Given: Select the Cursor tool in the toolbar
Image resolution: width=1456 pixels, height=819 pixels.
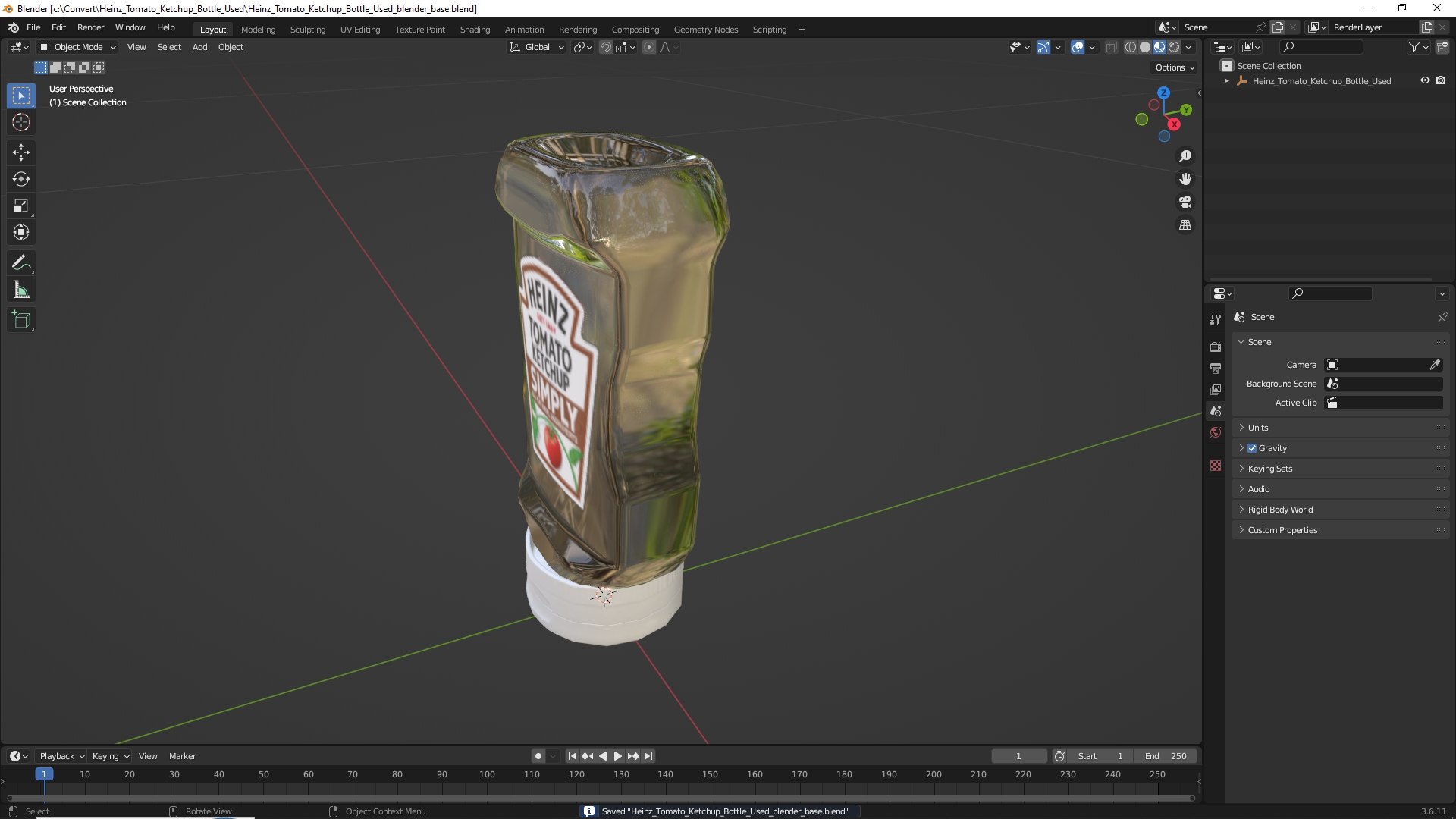Looking at the screenshot, I should coord(21,122).
